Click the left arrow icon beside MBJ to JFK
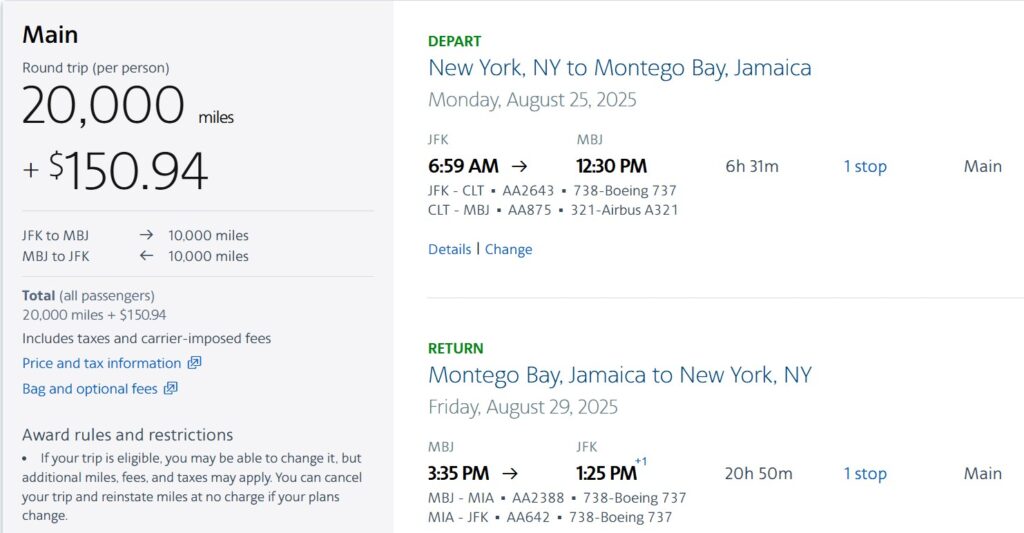Screen dimensions: 1024x533 (x=146, y=255)
